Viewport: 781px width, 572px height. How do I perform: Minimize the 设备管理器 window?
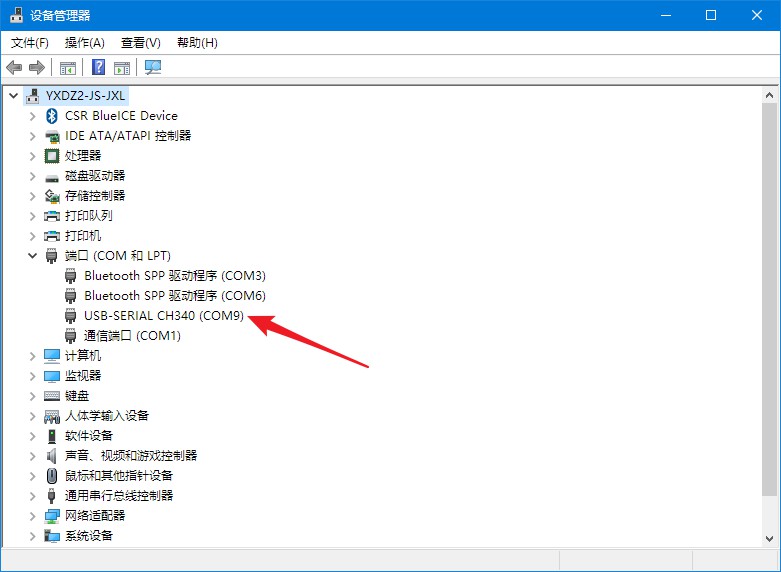[666, 15]
